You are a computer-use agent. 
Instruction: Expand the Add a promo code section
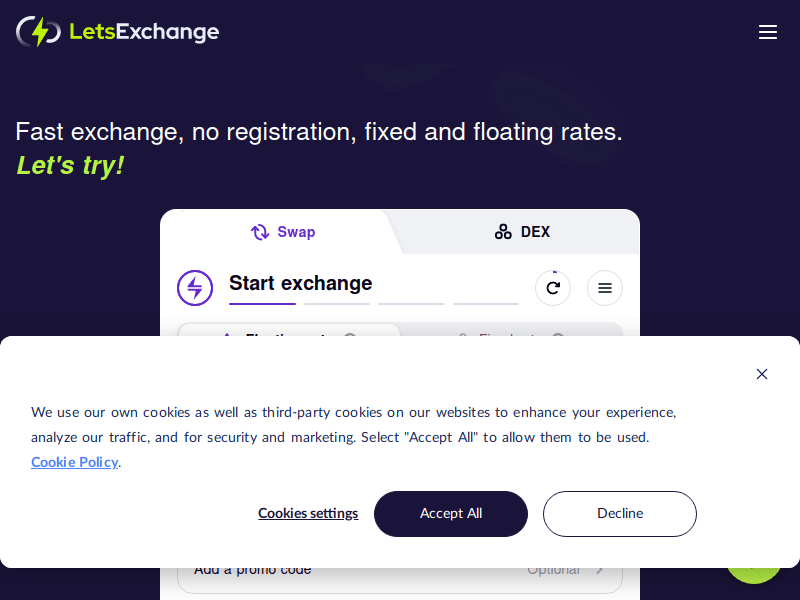point(400,568)
